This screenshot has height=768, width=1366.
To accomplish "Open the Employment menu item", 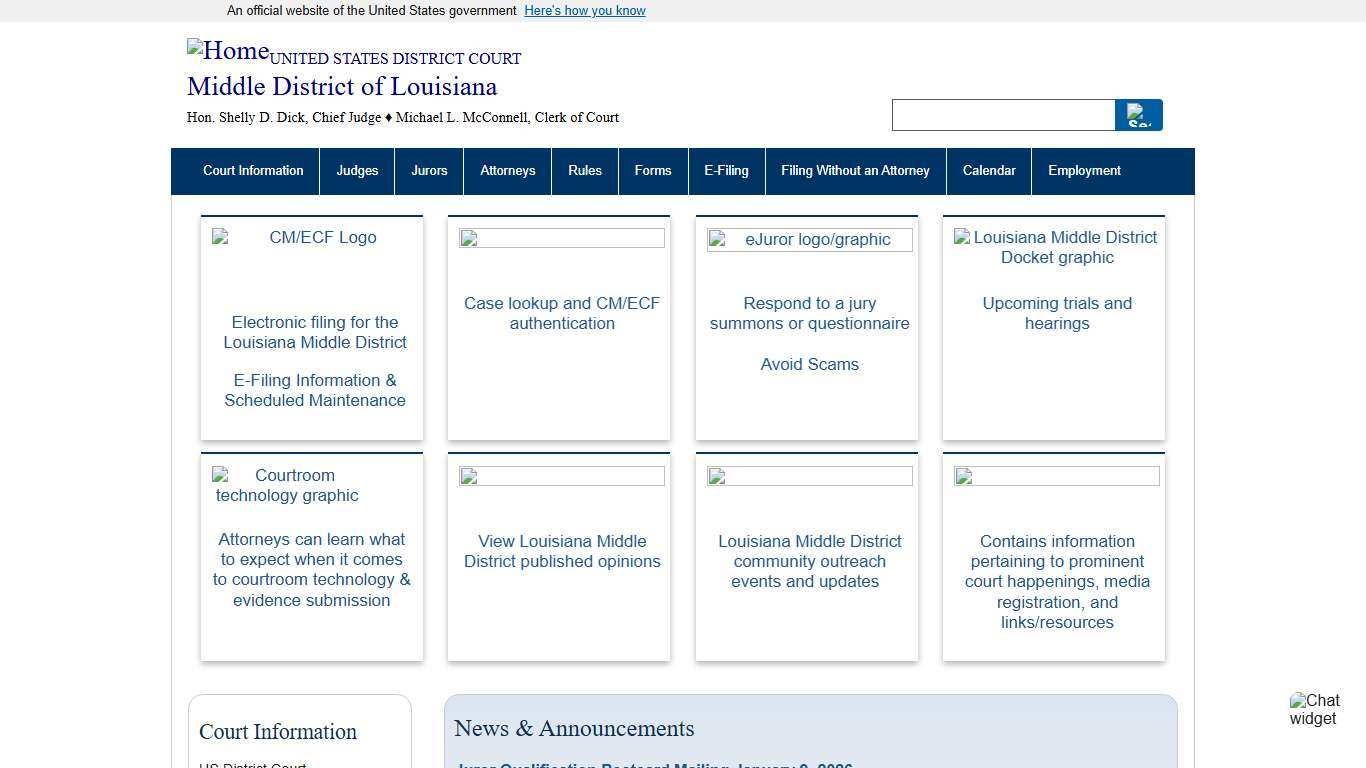I will point(1084,171).
